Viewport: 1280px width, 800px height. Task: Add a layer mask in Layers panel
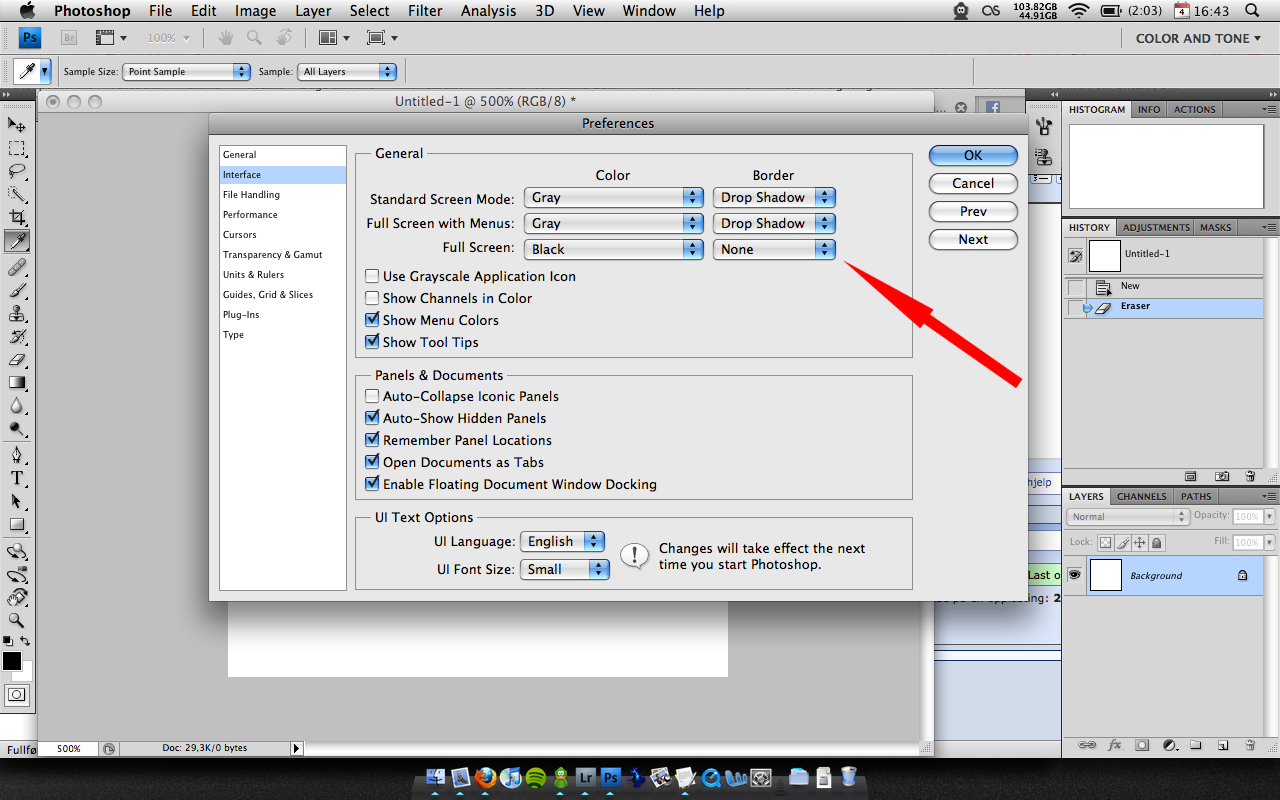1142,745
